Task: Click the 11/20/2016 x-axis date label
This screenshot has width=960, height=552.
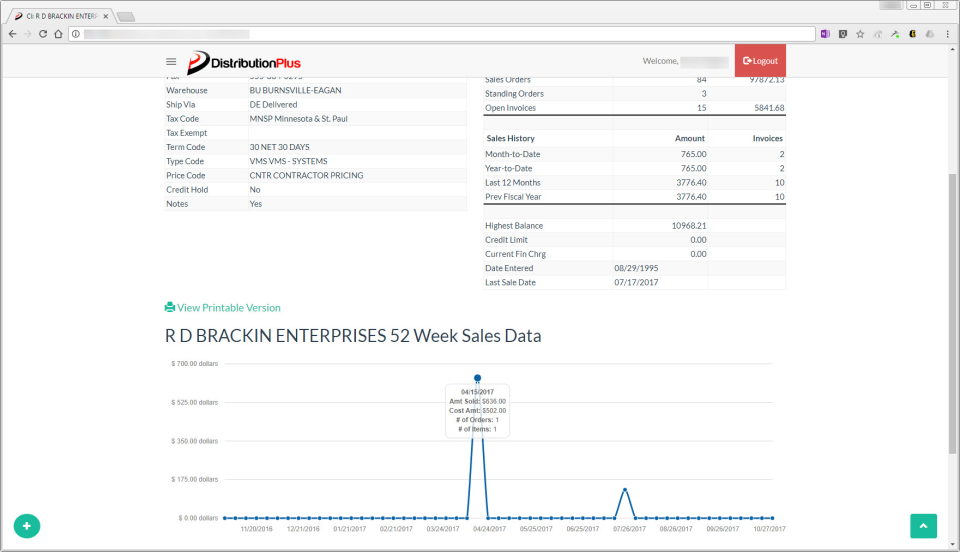Action: [x=257, y=529]
